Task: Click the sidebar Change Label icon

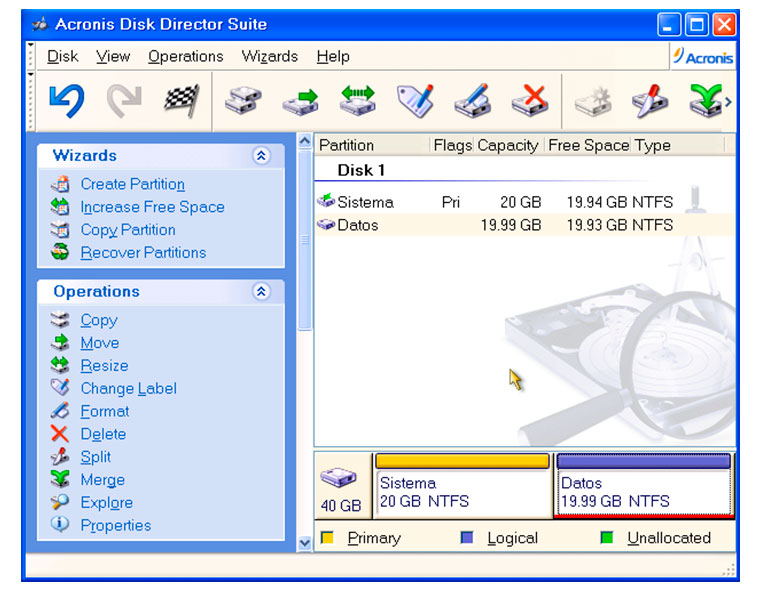Action: pyautogui.click(x=61, y=388)
